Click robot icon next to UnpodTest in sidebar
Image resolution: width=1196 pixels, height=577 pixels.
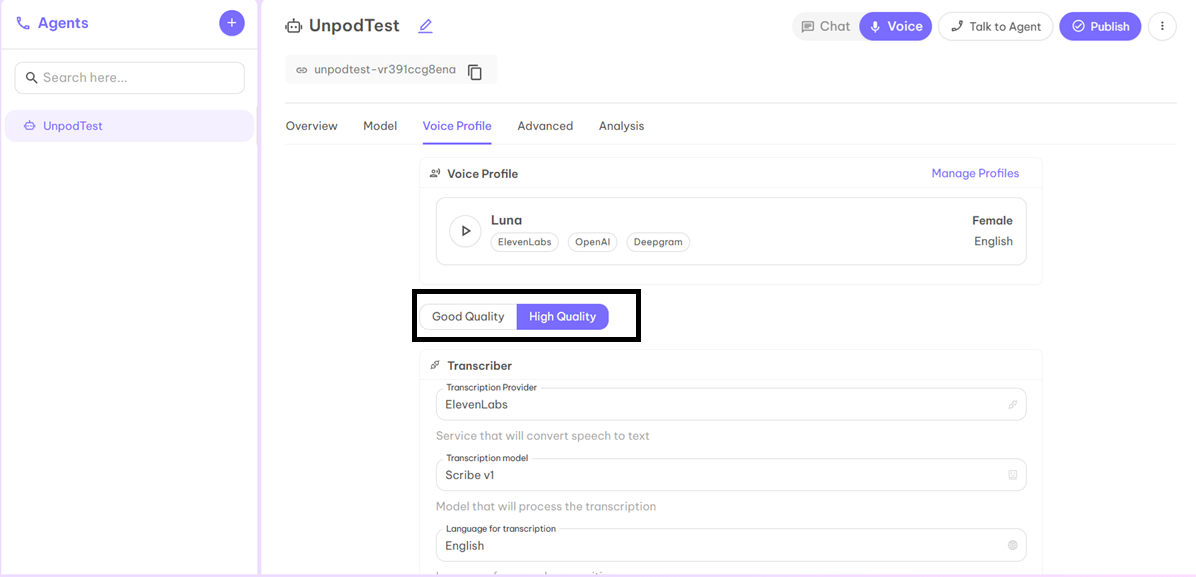[x=30, y=126]
